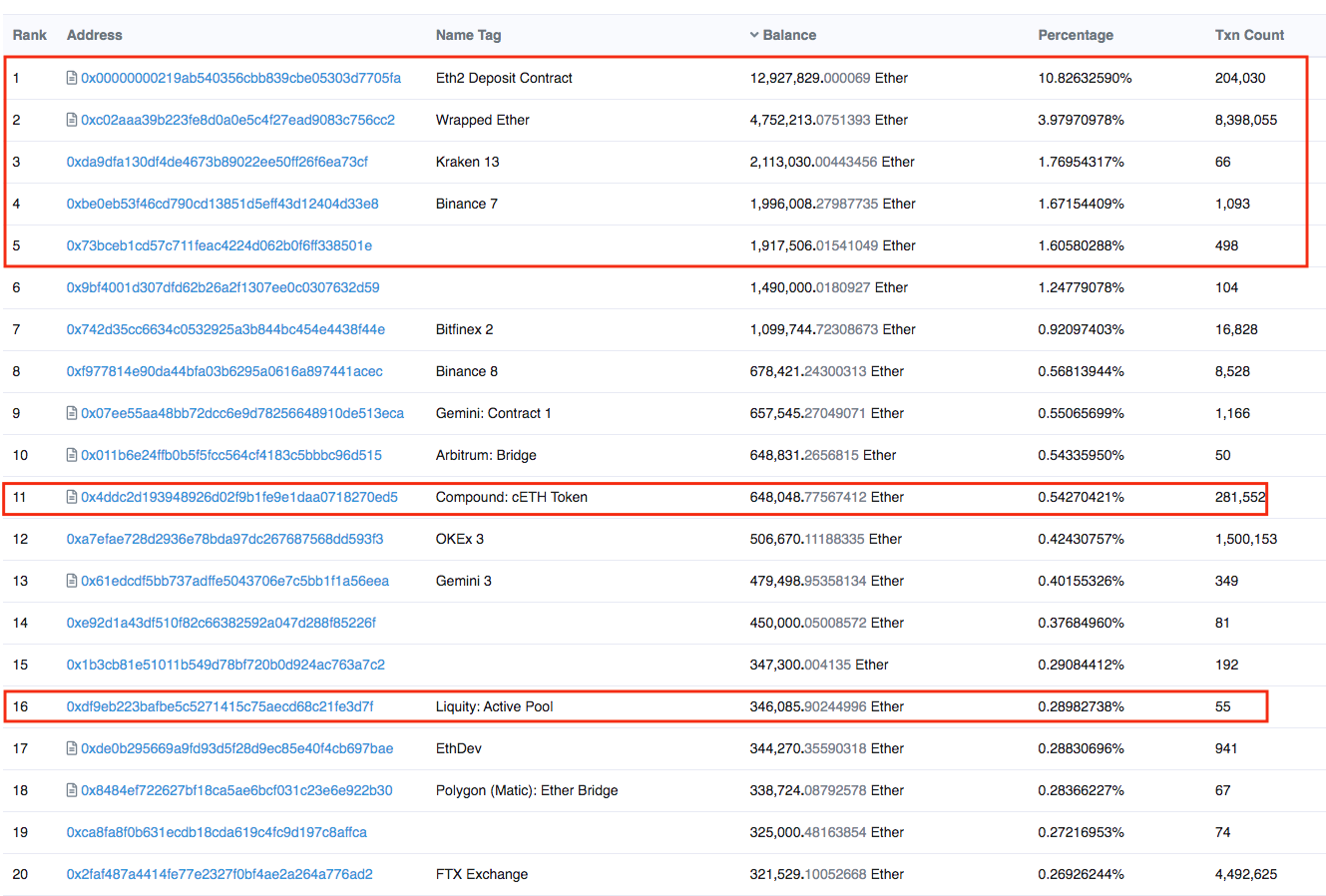1326x896 pixels.
Task: Click balance 12,927,829.000069 Ether
Action: click(829, 78)
